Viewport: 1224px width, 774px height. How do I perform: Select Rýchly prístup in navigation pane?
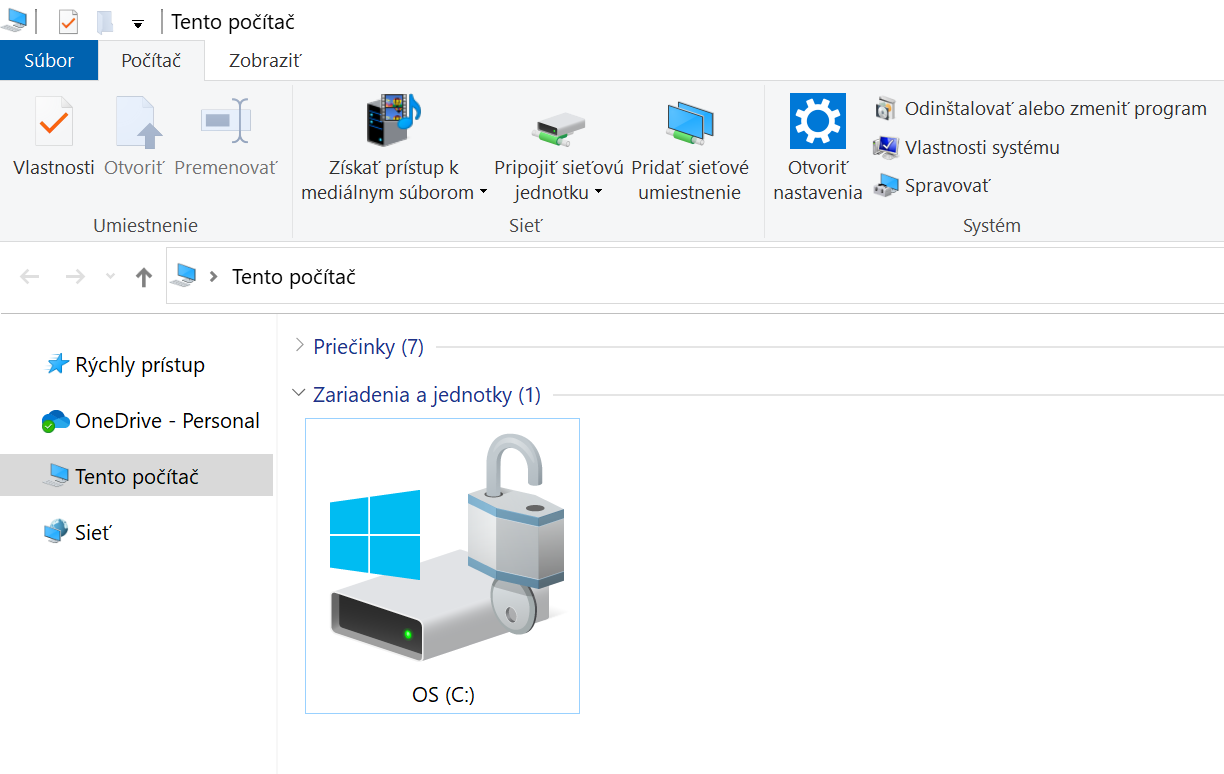pyautogui.click(x=139, y=365)
